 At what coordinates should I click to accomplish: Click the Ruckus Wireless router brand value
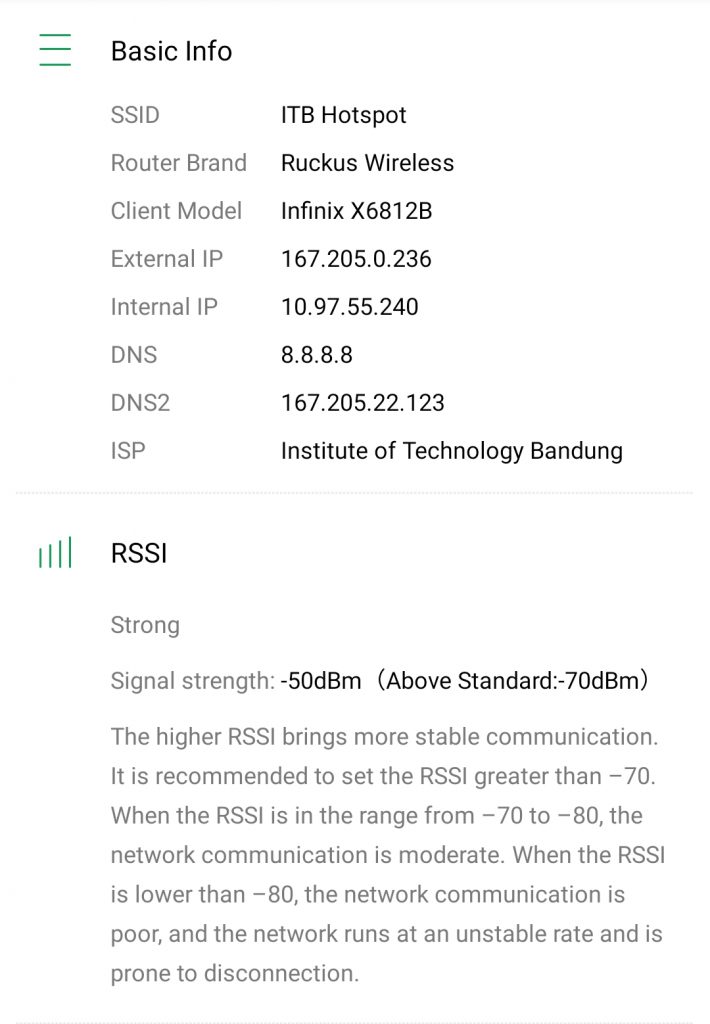click(x=367, y=163)
